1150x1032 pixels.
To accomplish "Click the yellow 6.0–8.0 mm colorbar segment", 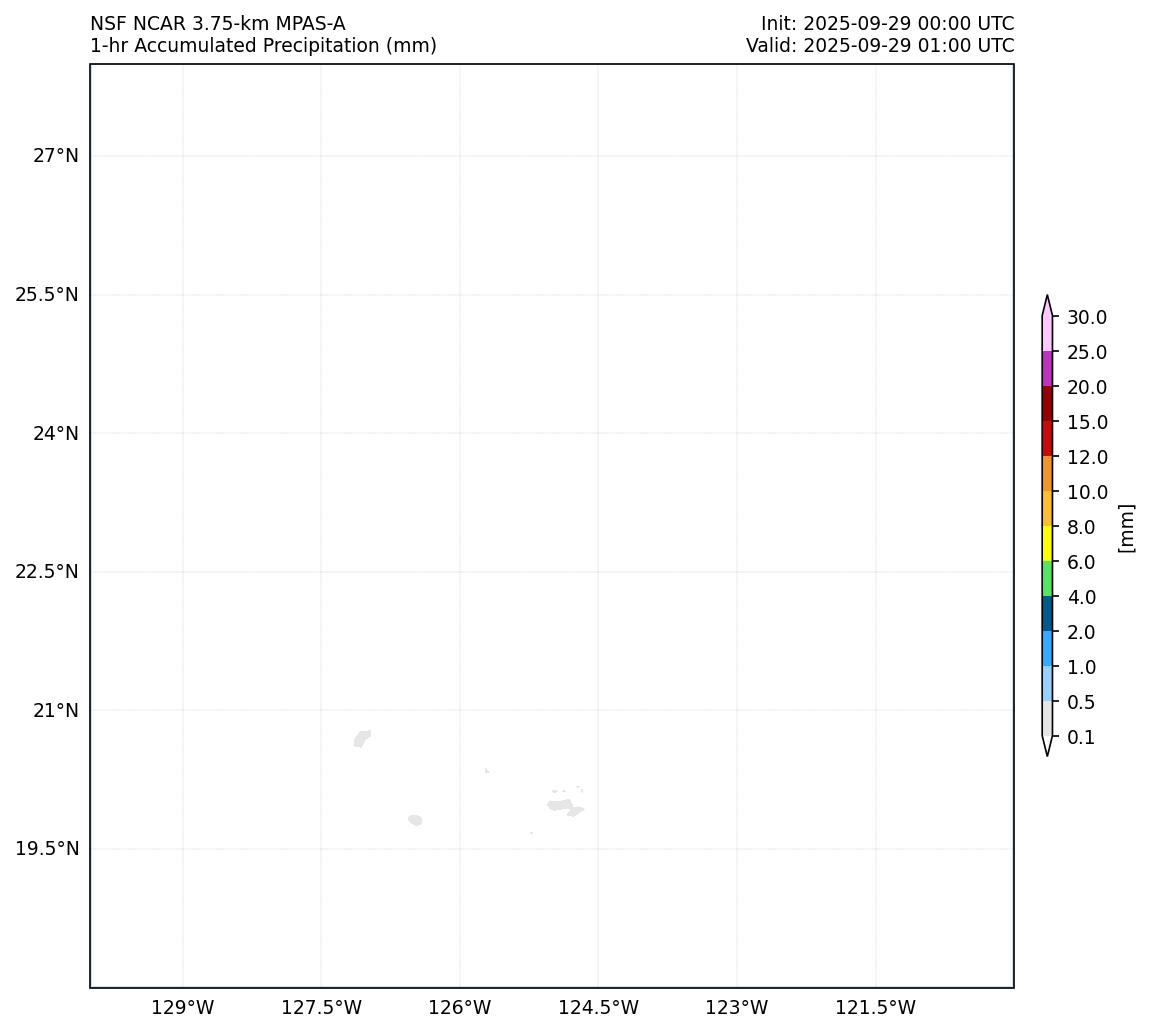I will pos(1047,544).
